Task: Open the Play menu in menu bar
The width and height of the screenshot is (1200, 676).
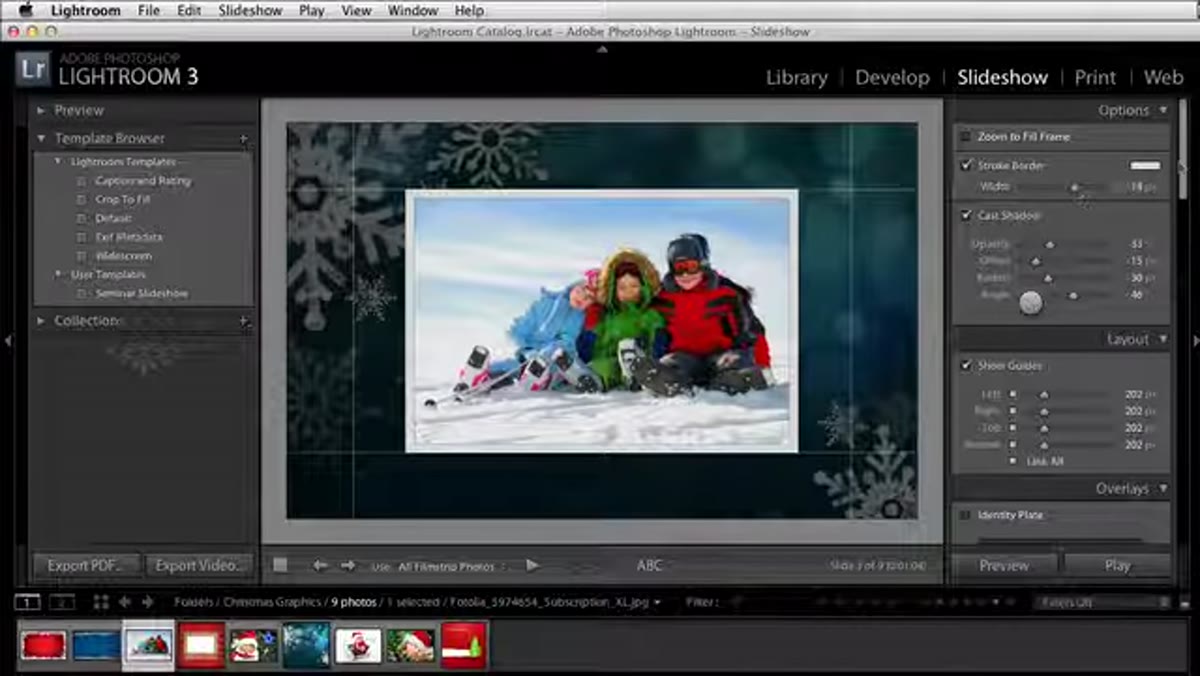Action: [x=311, y=11]
